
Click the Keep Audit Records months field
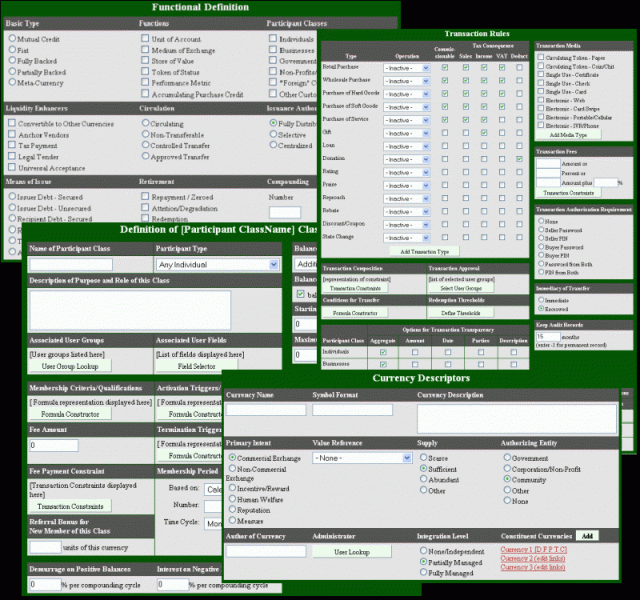point(548,337)
